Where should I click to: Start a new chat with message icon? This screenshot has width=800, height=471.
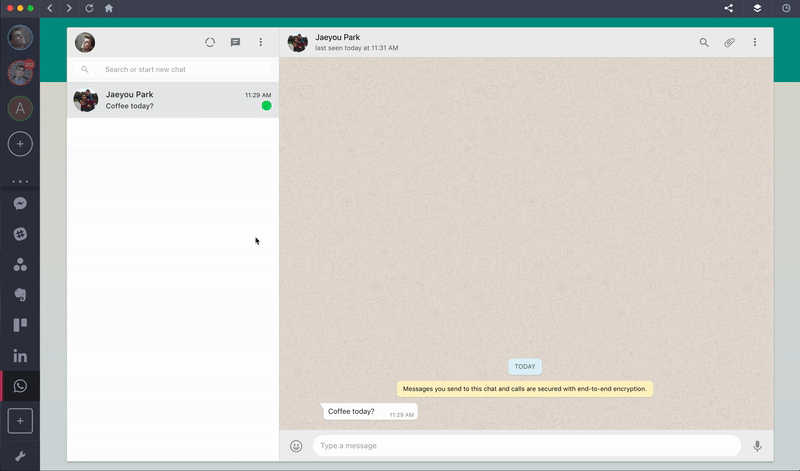pos(235,42)
